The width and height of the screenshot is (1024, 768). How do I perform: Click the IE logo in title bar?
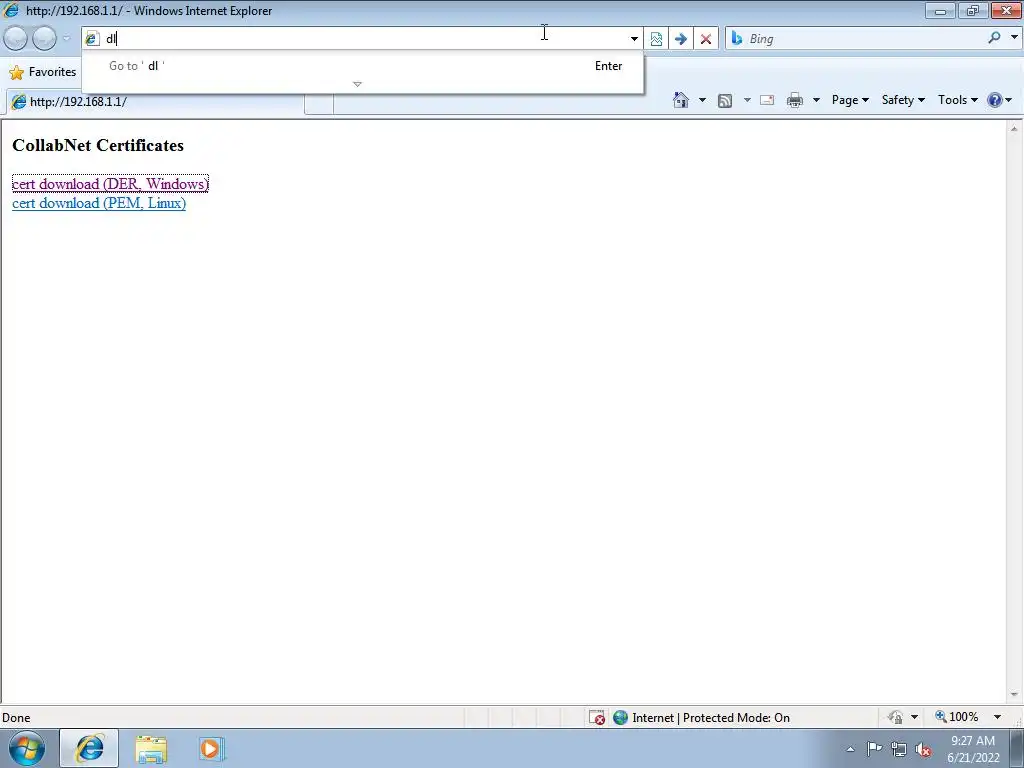11,10
